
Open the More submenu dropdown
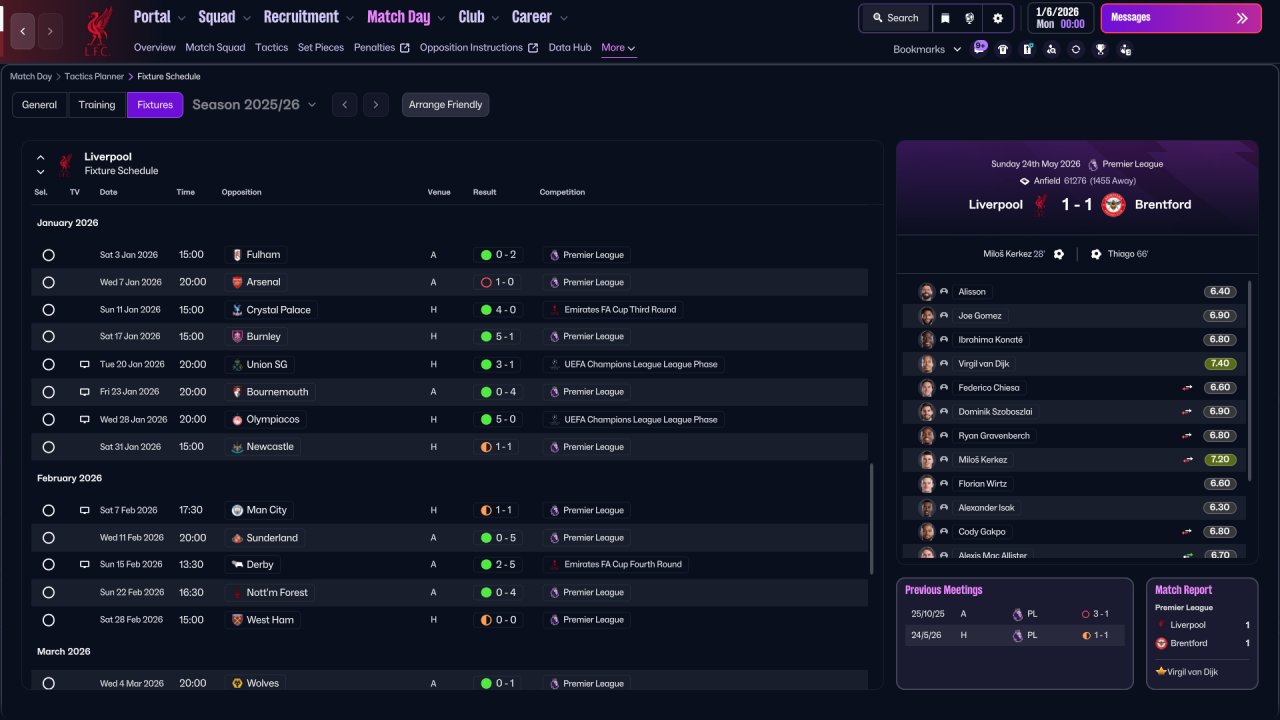tap(618, 48)
